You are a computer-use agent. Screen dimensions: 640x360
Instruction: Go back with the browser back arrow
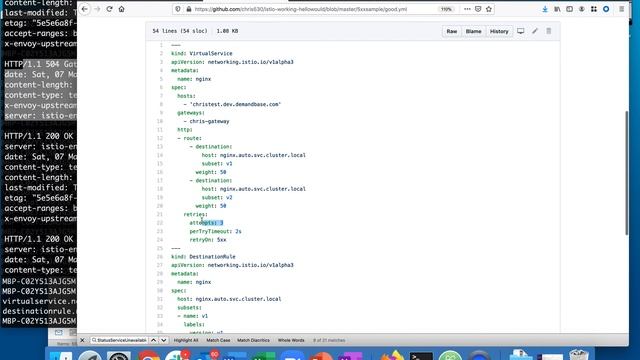click(84, 9)
